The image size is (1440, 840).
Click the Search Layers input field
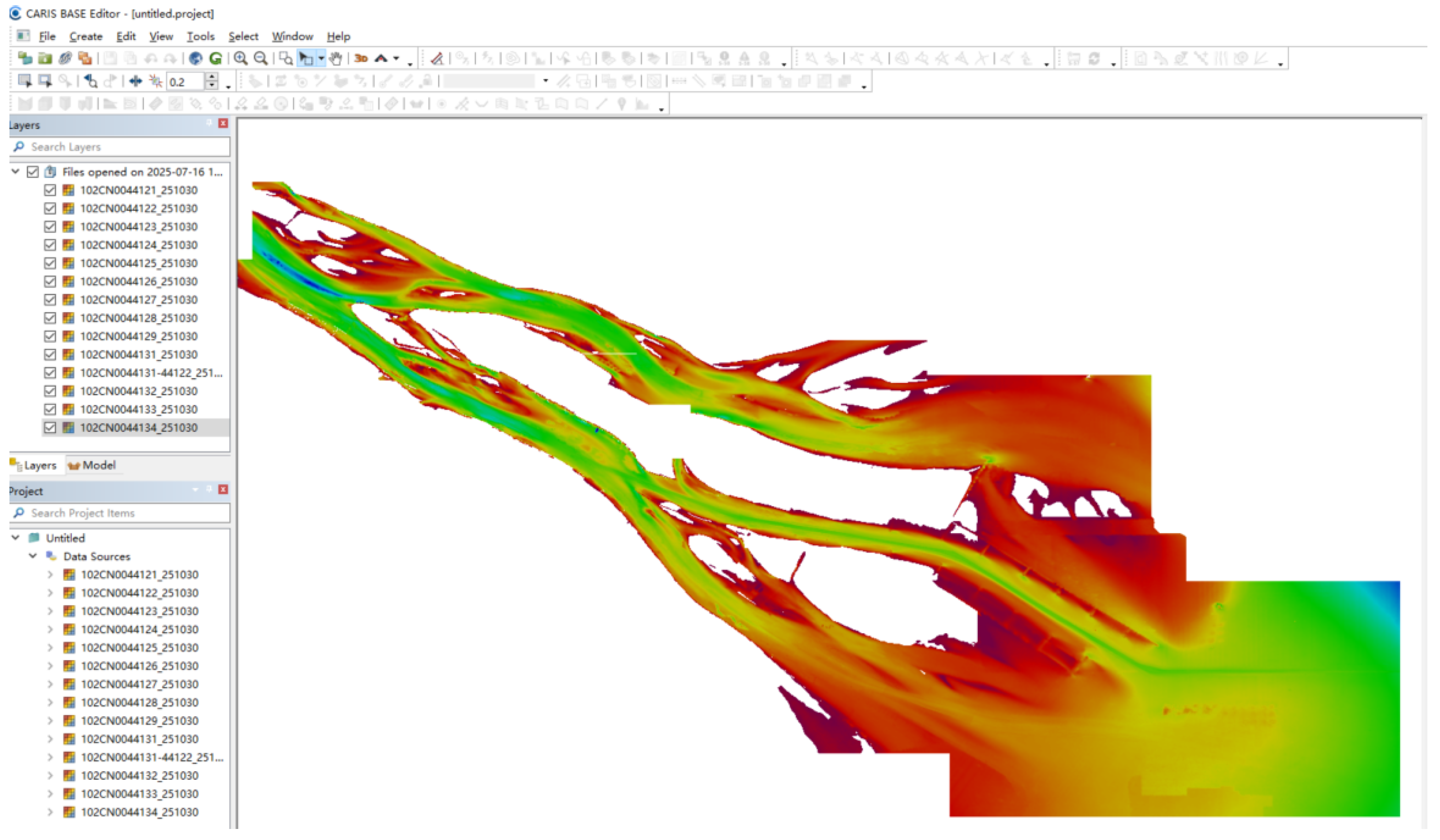(x=126, y=147)
